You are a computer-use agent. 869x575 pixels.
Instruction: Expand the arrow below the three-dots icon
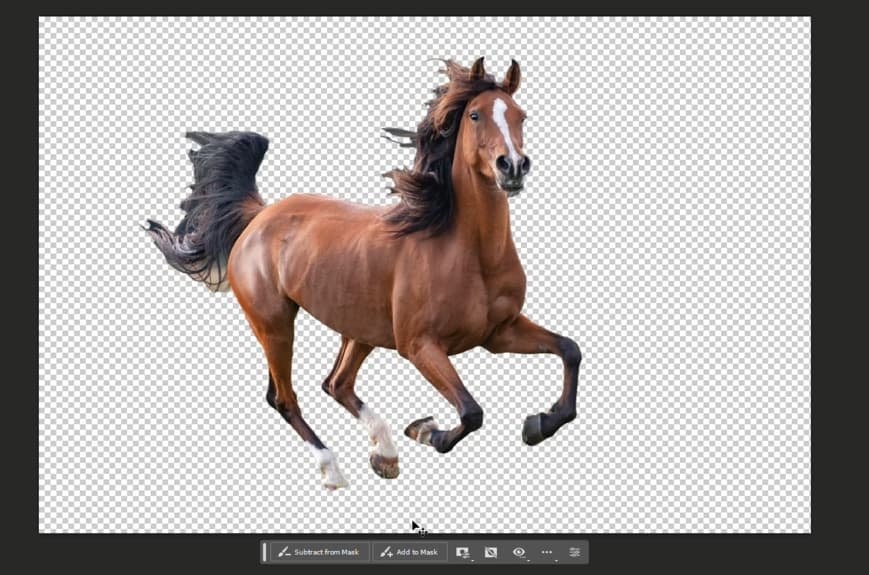click(x=556, y=558)
